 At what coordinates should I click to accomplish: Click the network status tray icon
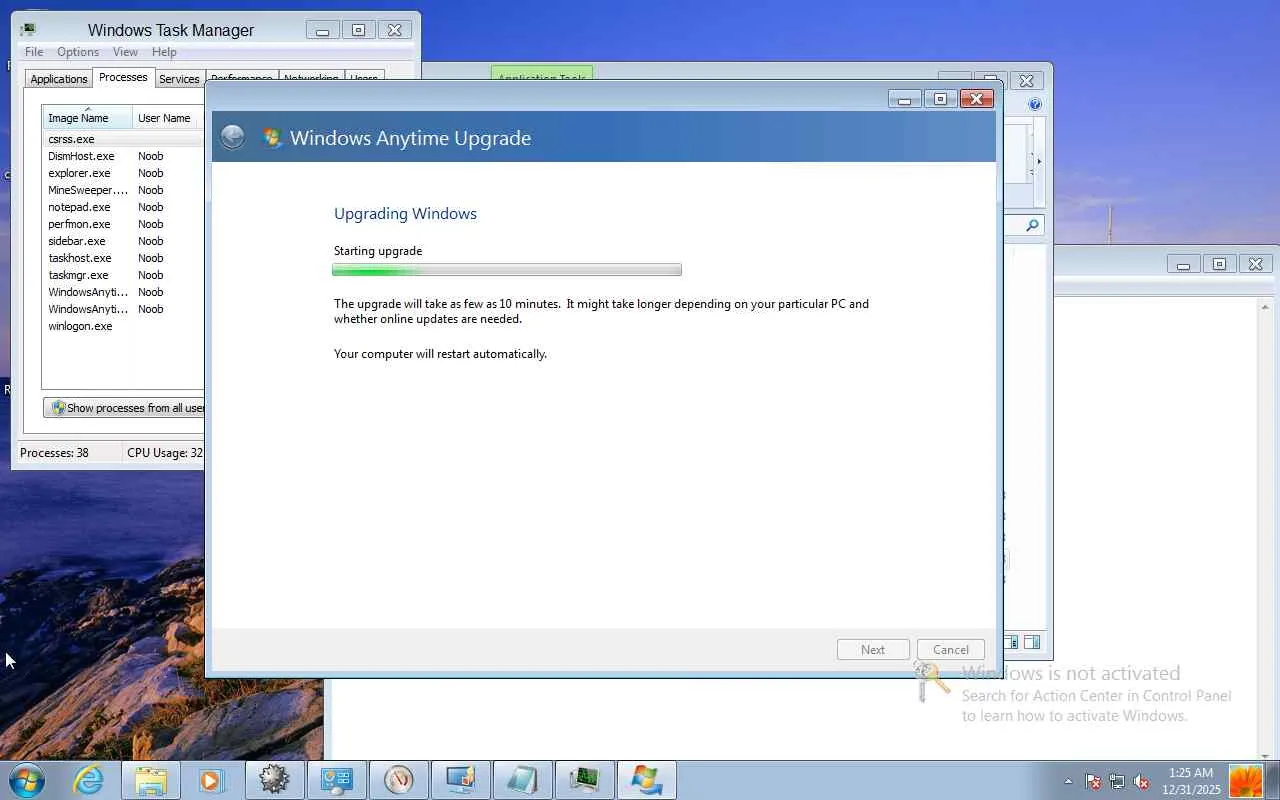(x=1116, y=782)
